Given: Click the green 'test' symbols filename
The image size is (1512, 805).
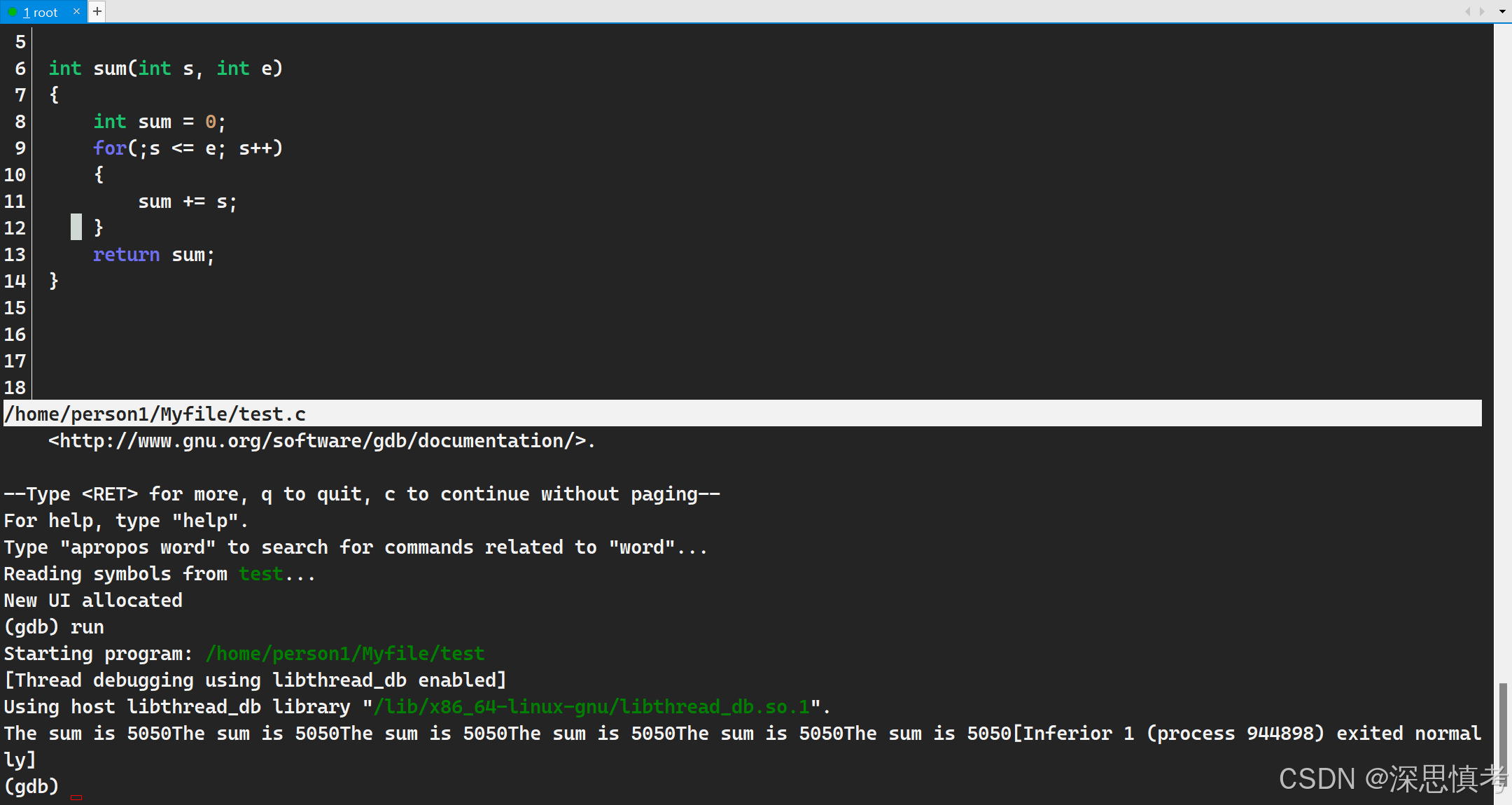Looking at the screenshot, I should tap(261, 574).
